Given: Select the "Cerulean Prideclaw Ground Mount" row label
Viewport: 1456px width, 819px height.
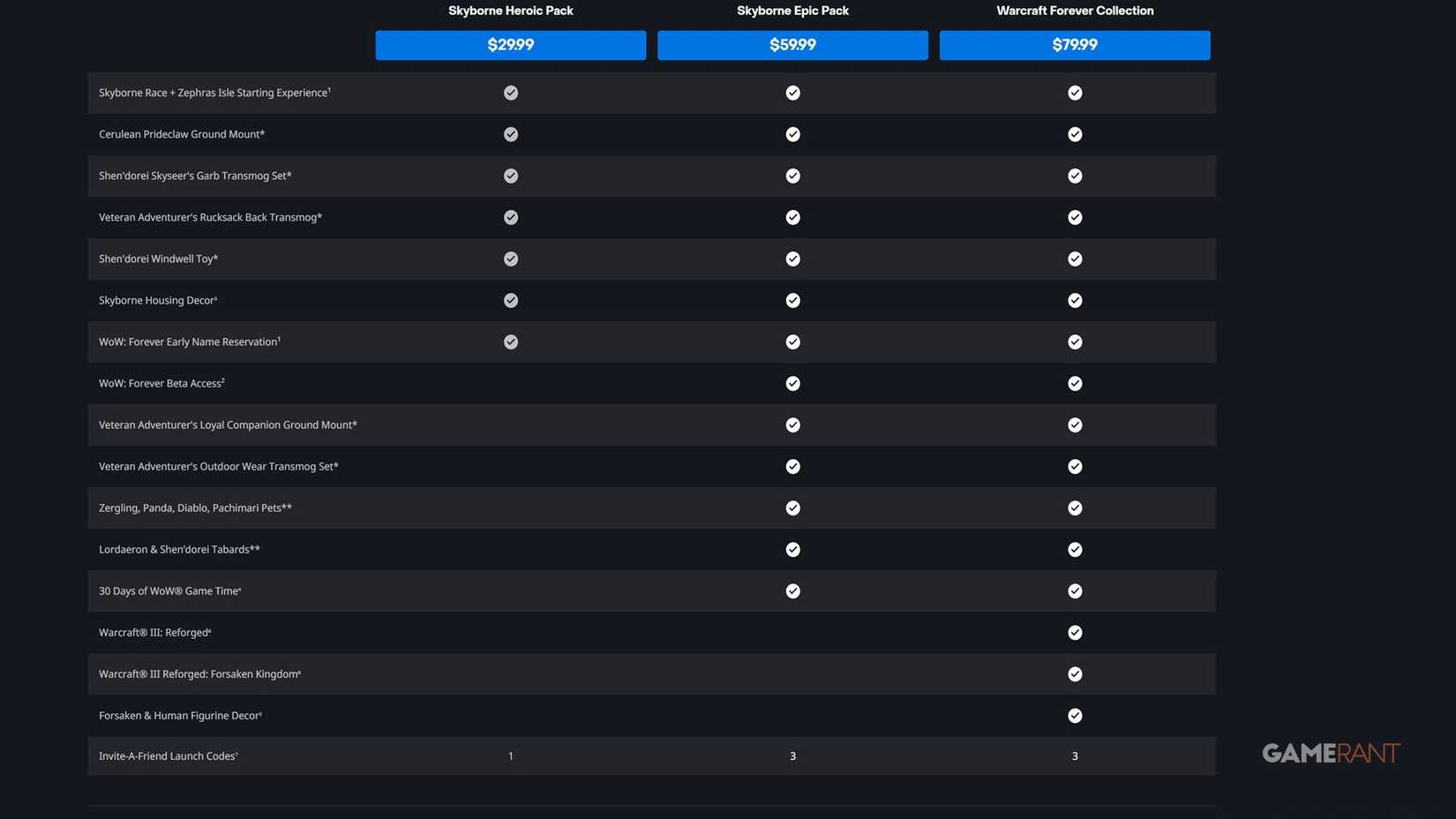Looking at the screenshot, I should (x=182, y=134).
